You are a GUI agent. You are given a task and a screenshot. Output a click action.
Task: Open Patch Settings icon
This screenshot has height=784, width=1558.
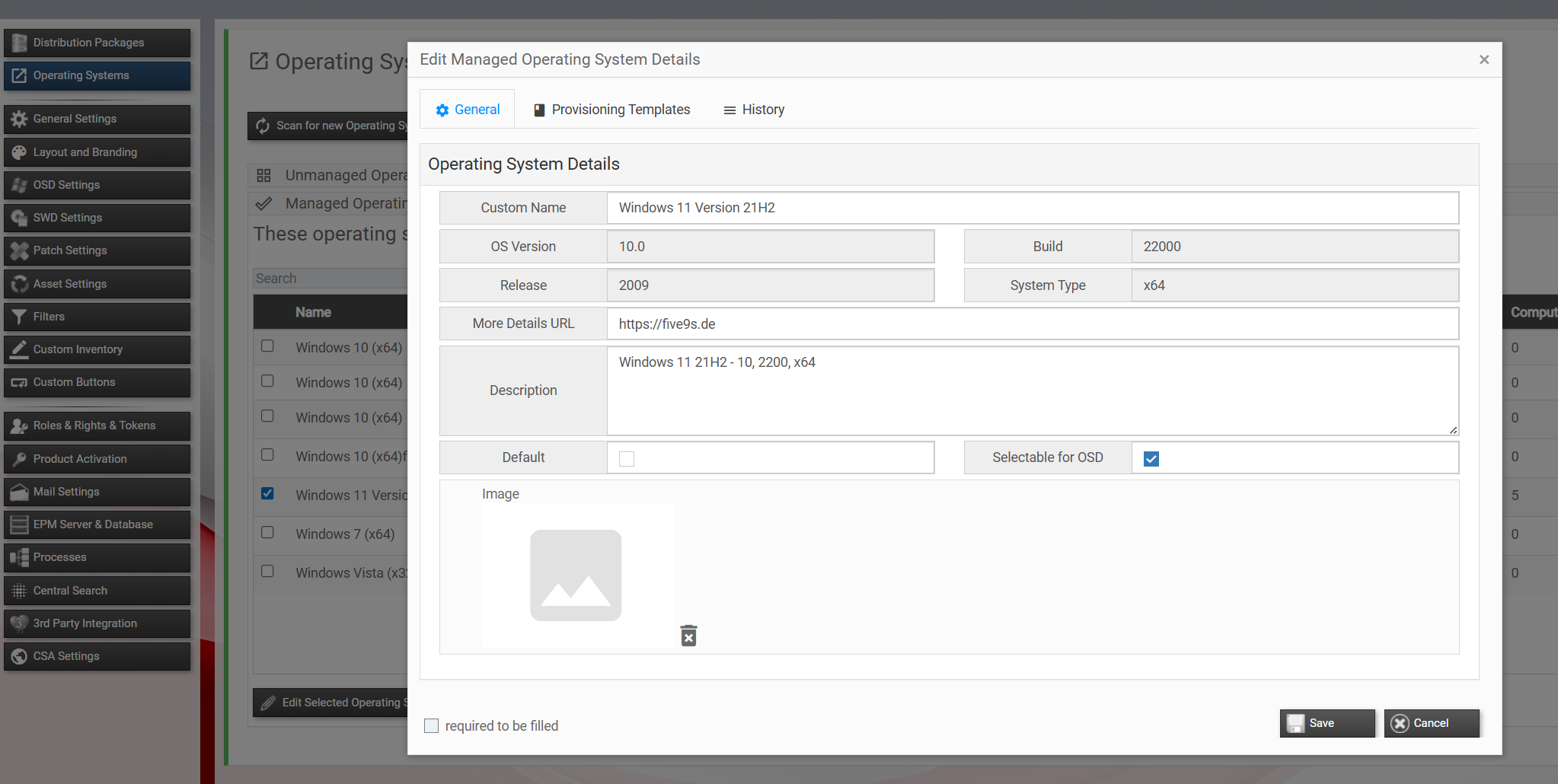coord(19,250)
